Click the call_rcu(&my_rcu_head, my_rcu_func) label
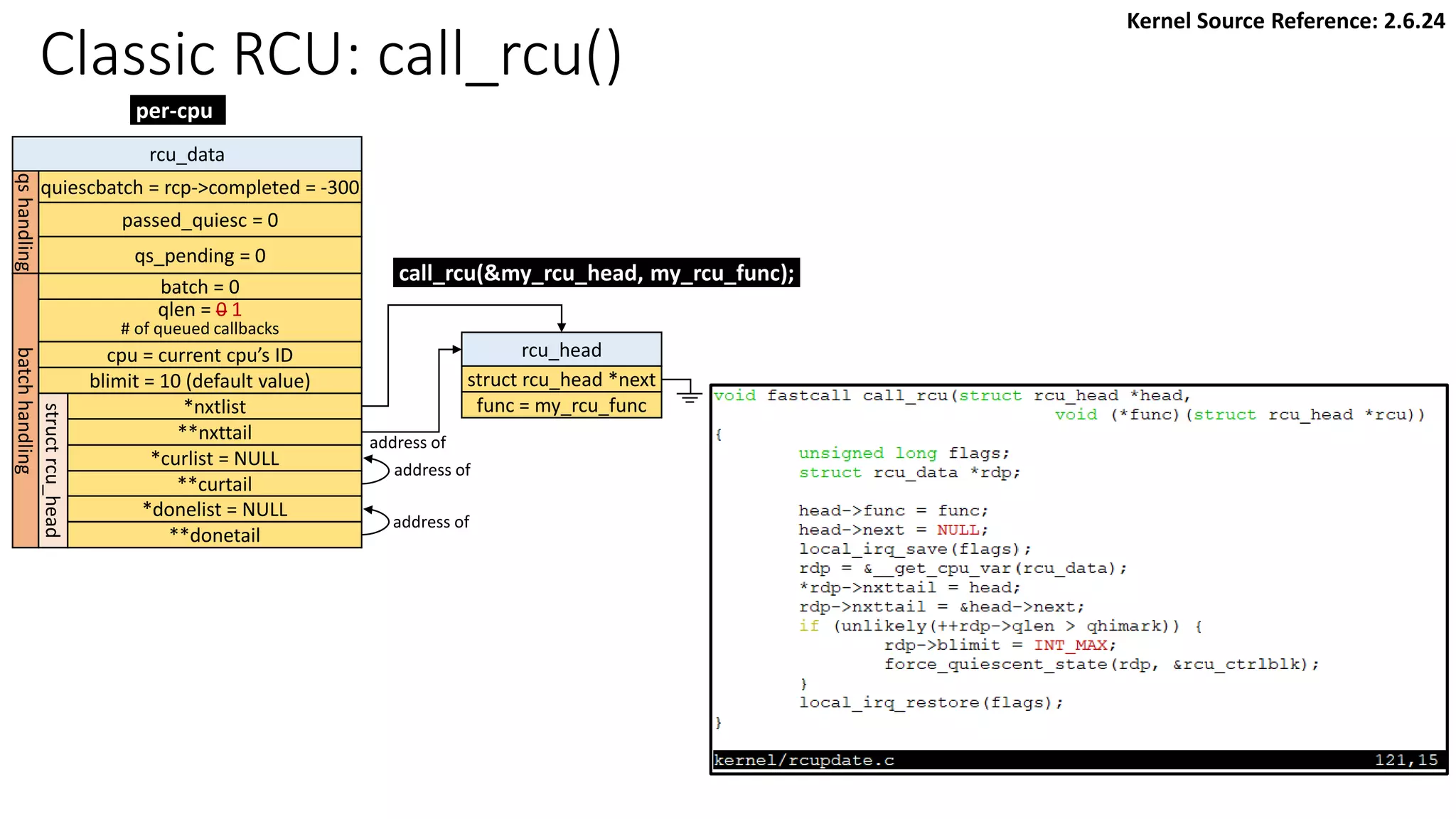The height and width of the screenshot is (819, 1456). (x=596, y=273)
